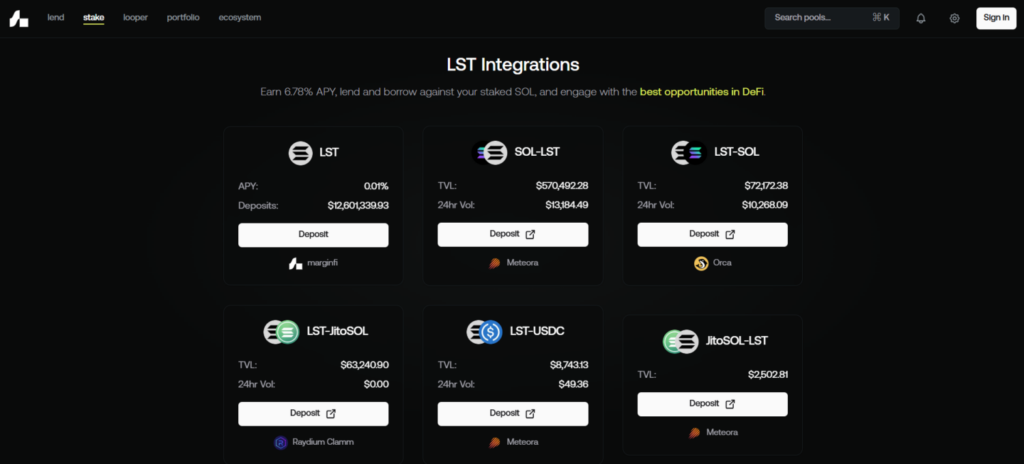1024x464 pixels.
Task: Click the marginfi logo in the header
Action: click(x=18, y=18)
